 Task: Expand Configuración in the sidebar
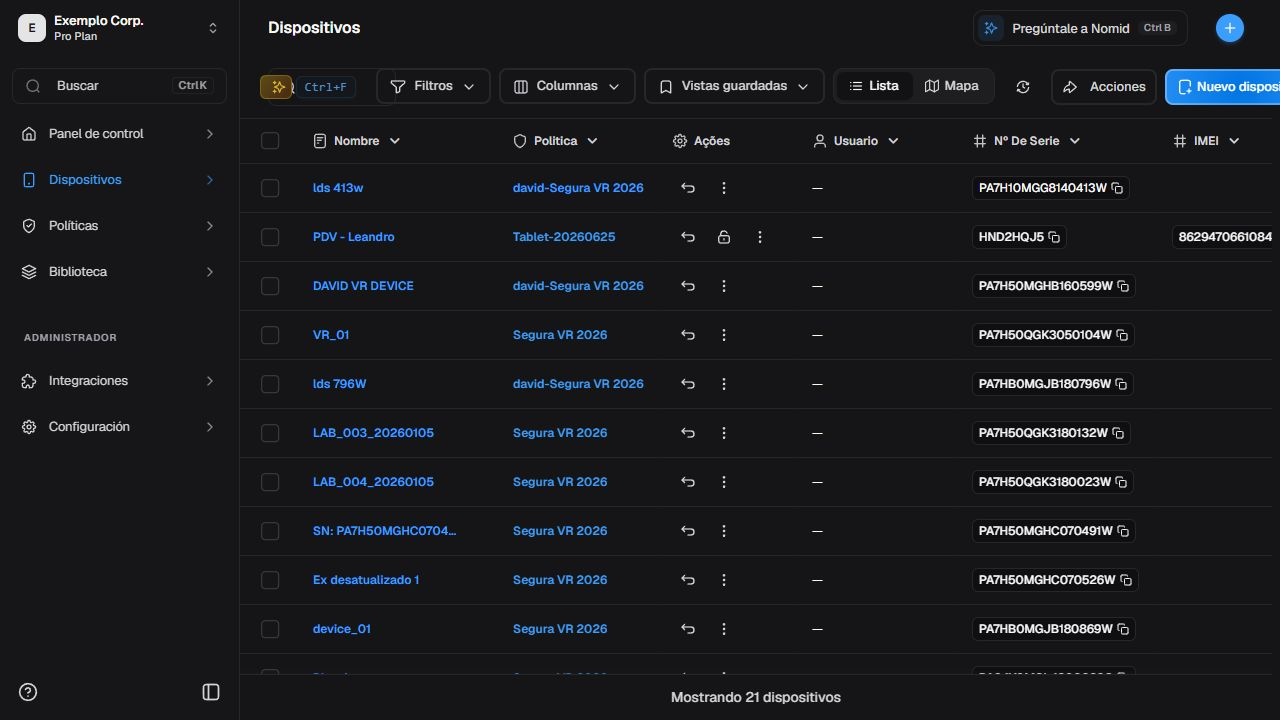[119, 427]
